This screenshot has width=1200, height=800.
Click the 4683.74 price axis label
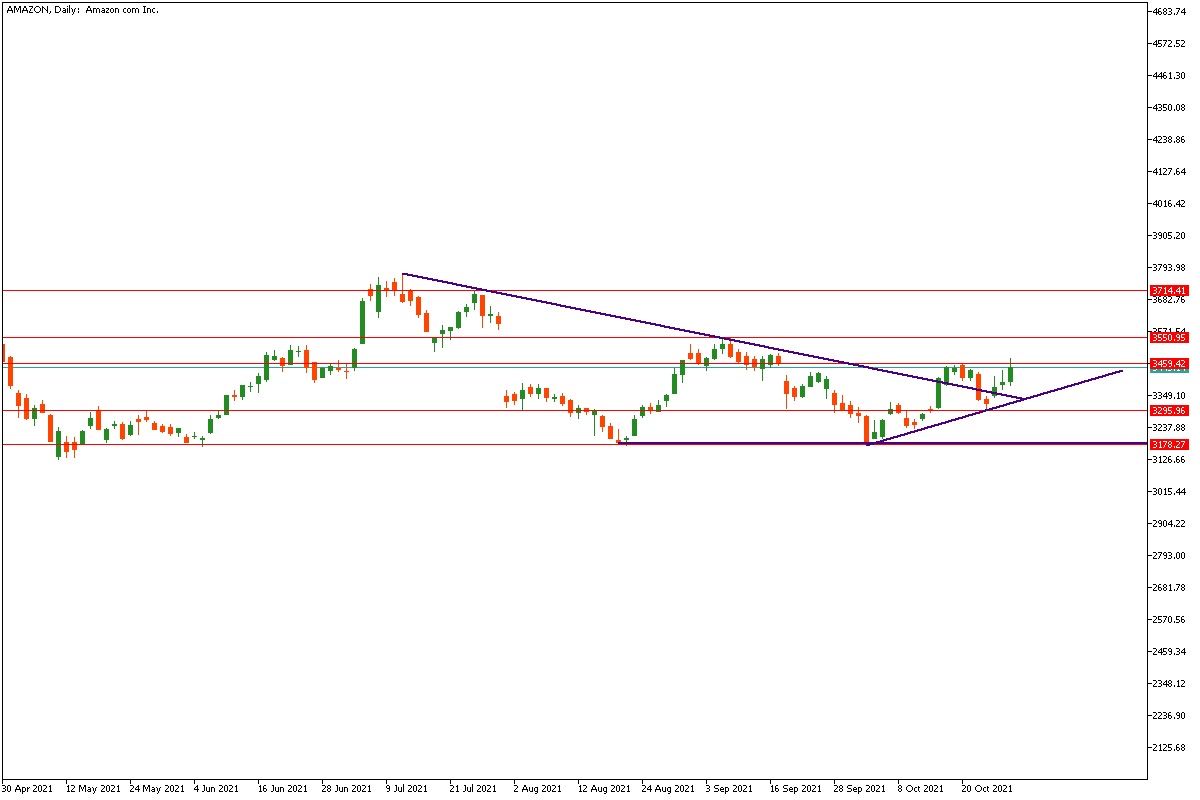(x=1169, y=12)
